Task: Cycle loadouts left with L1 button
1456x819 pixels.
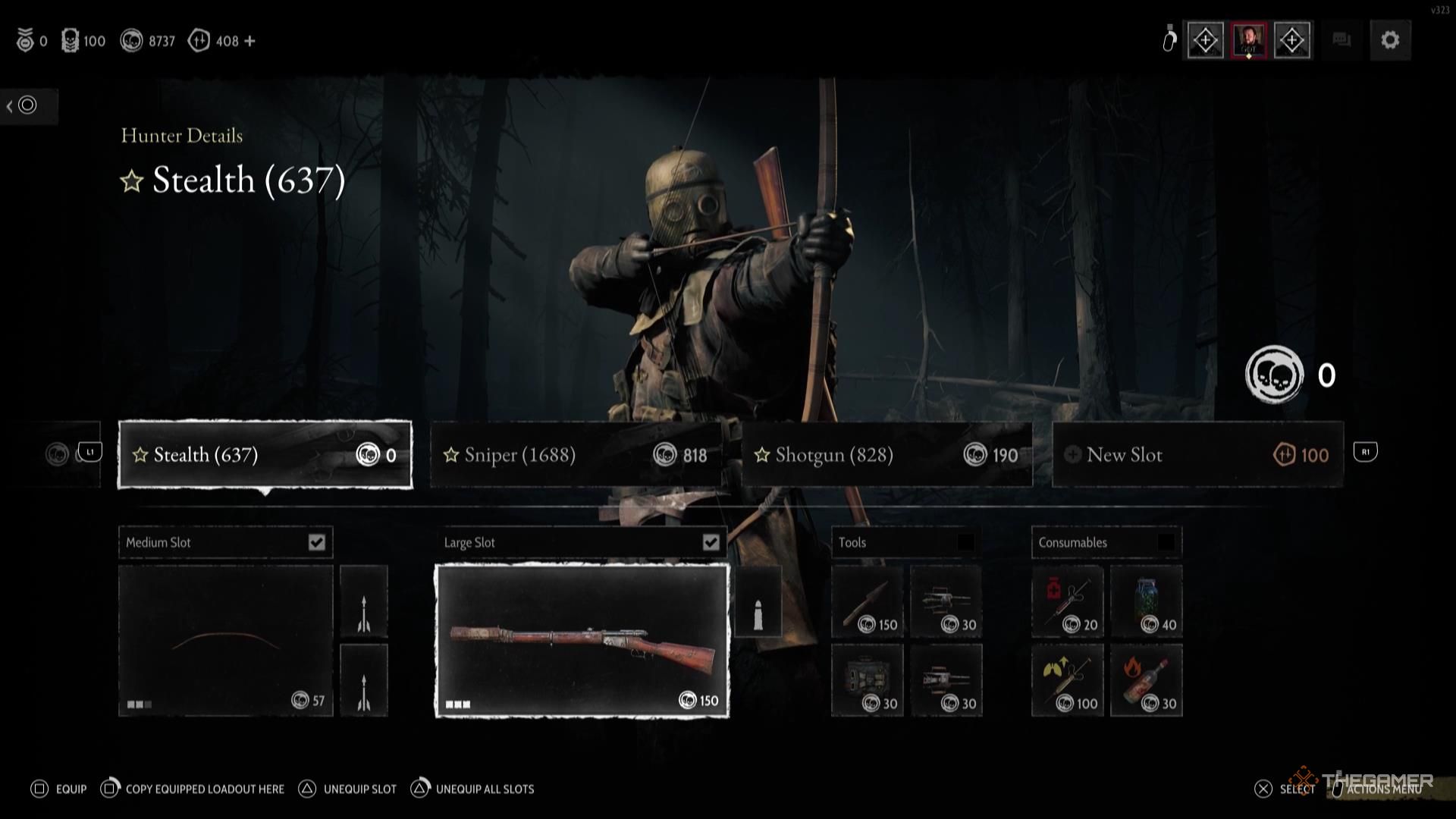Action: 90,453
